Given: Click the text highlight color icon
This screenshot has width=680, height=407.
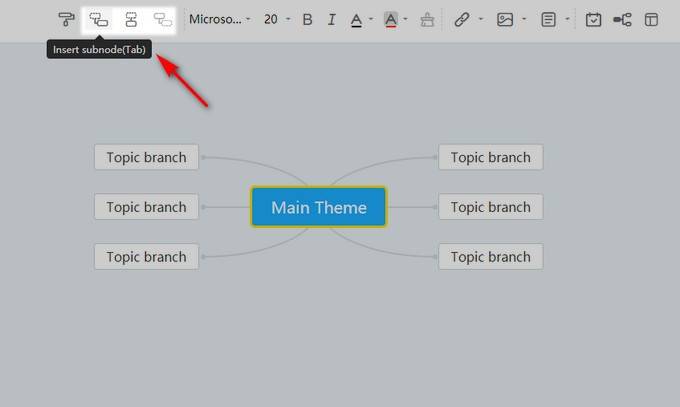Looking at the screenshot, I should click(391, 19).
